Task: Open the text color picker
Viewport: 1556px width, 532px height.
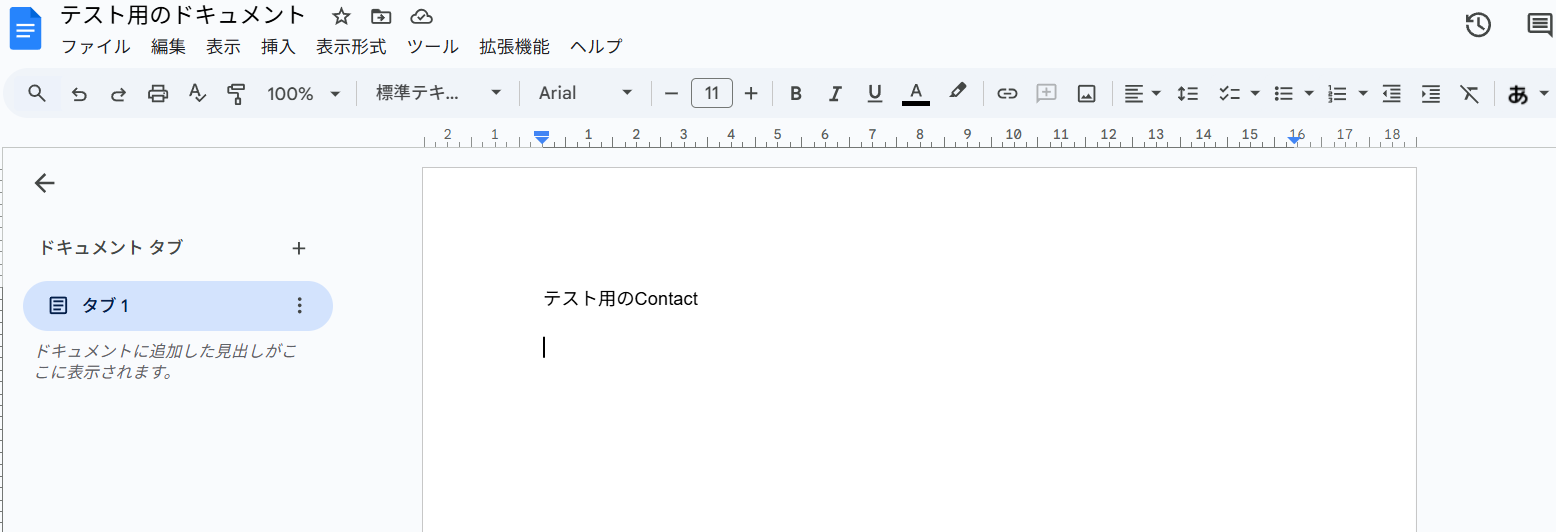Action: [x=915, y=94]
